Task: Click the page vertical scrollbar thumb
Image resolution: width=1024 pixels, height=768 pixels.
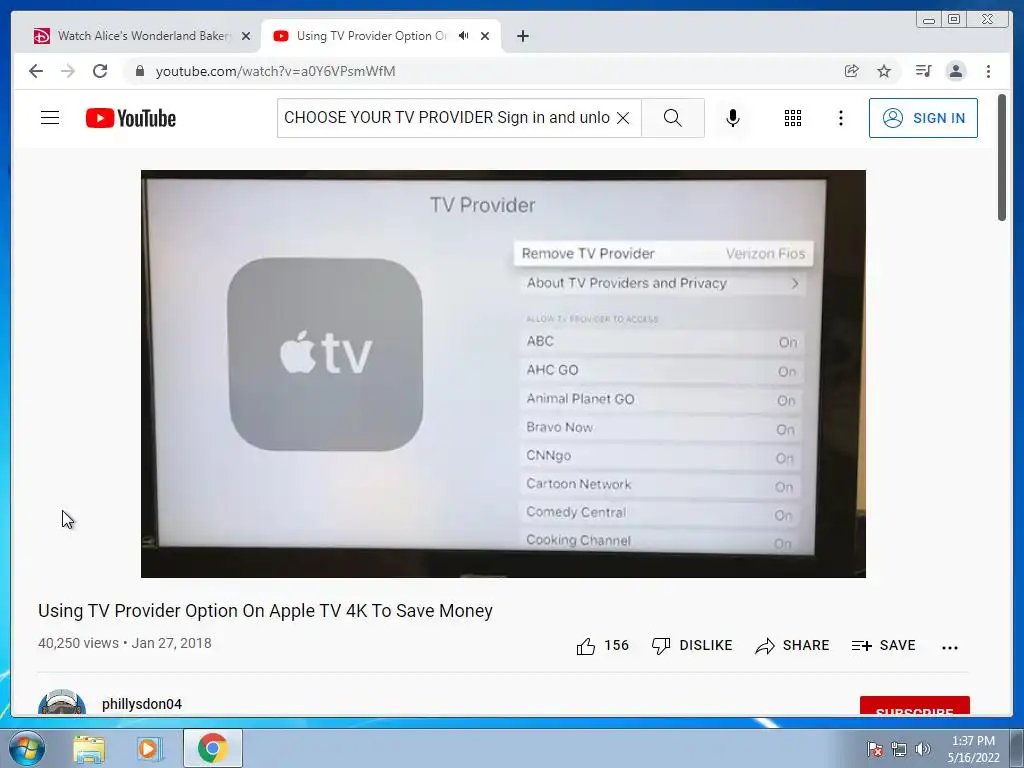Action: tap(1002, 157)
